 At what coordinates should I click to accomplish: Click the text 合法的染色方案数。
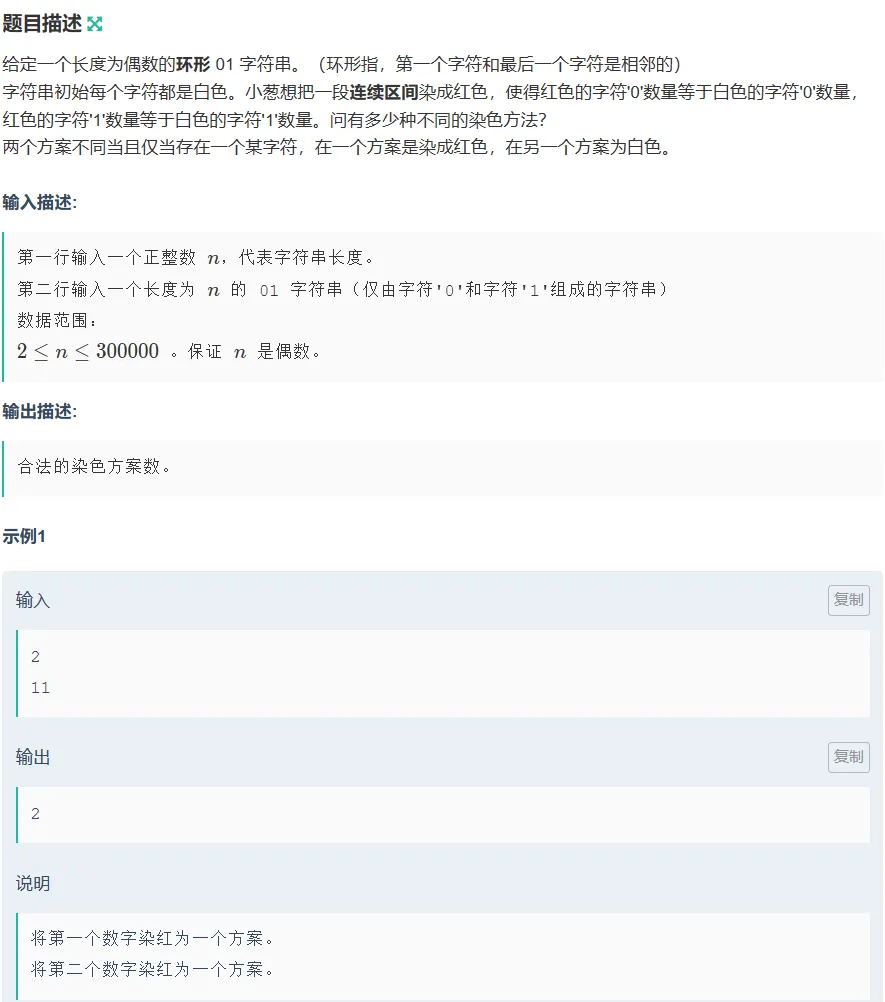pyautogui.click(x=95, y=466)
